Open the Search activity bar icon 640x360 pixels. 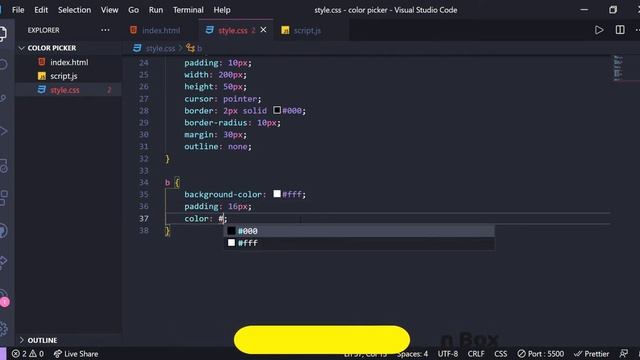tap(3, 64)
